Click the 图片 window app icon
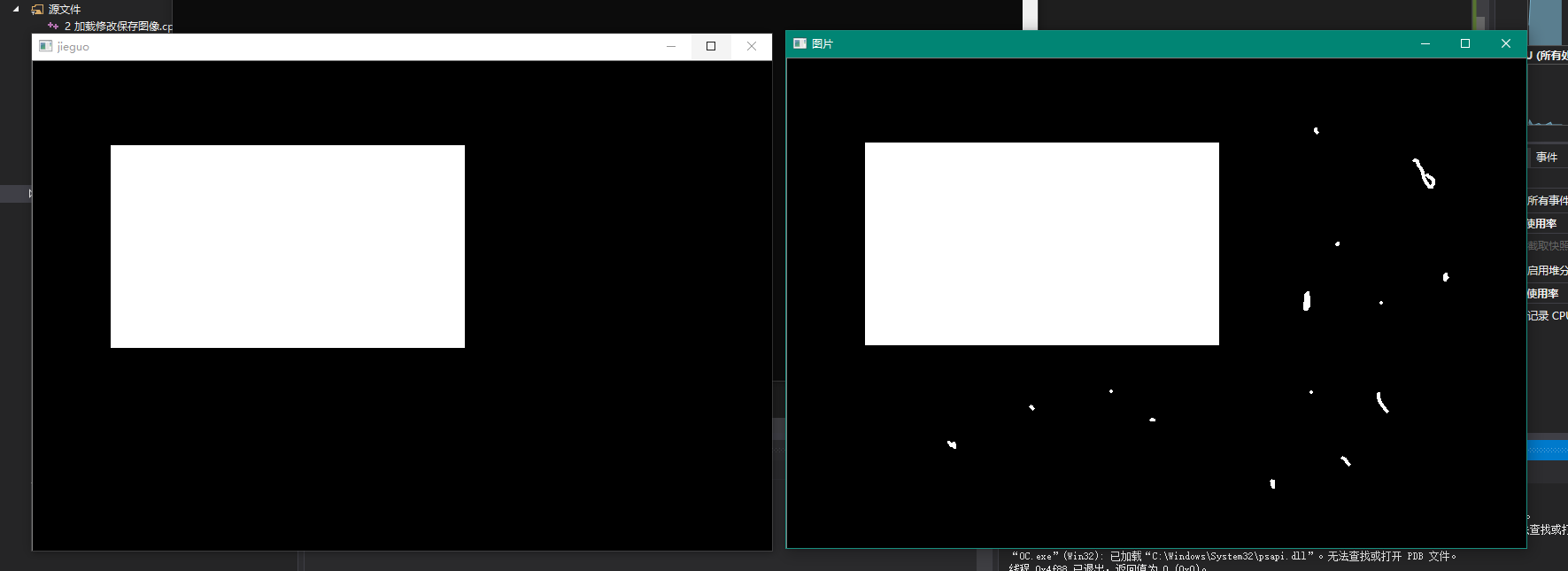Screen dimensions: 1568x571 pyautogui.click(x=799, y=43)
